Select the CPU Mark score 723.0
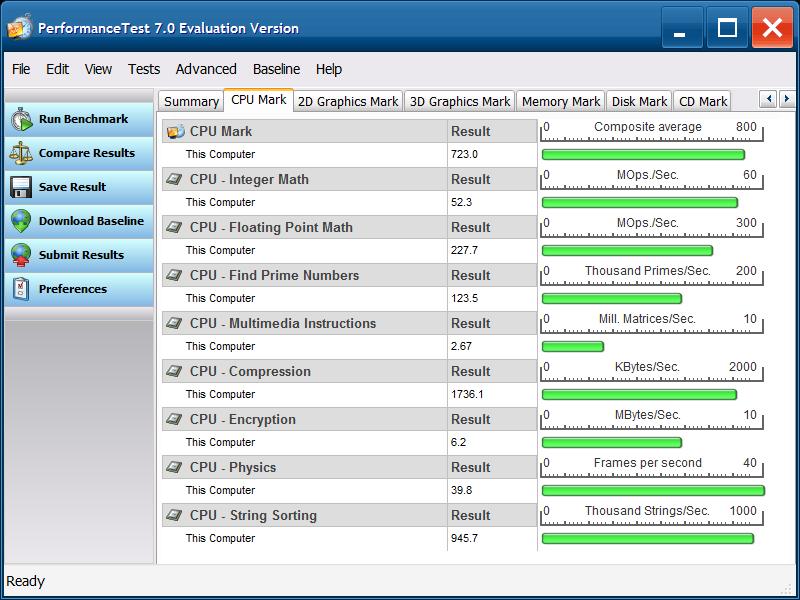800x600 pixels. 464,154
